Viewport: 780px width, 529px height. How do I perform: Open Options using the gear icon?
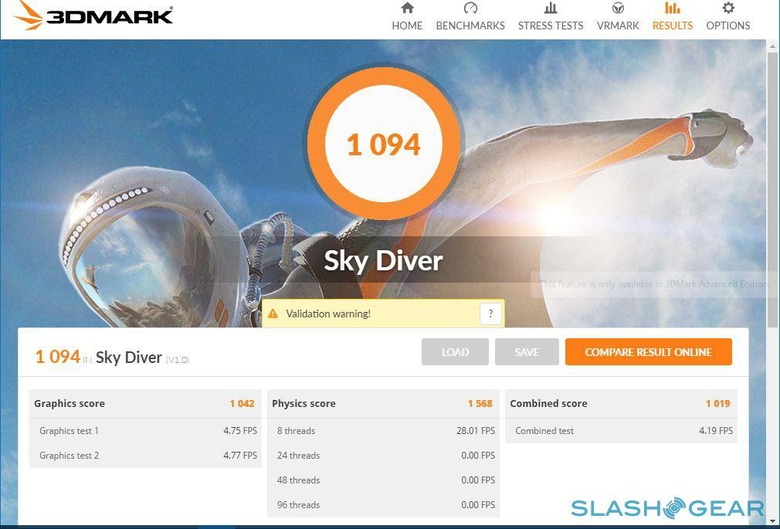coord(728,8)
